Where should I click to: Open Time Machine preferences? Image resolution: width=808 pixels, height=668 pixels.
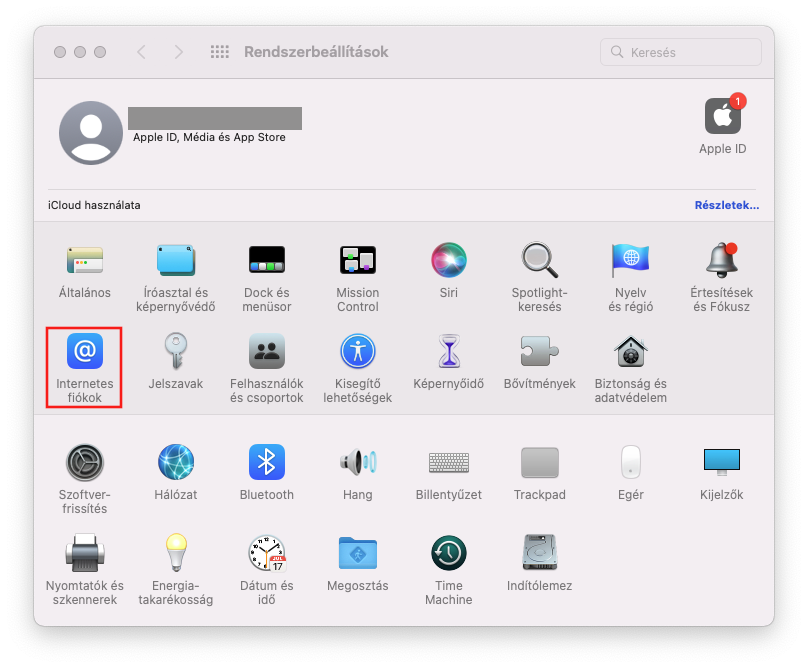coord(449,553)
